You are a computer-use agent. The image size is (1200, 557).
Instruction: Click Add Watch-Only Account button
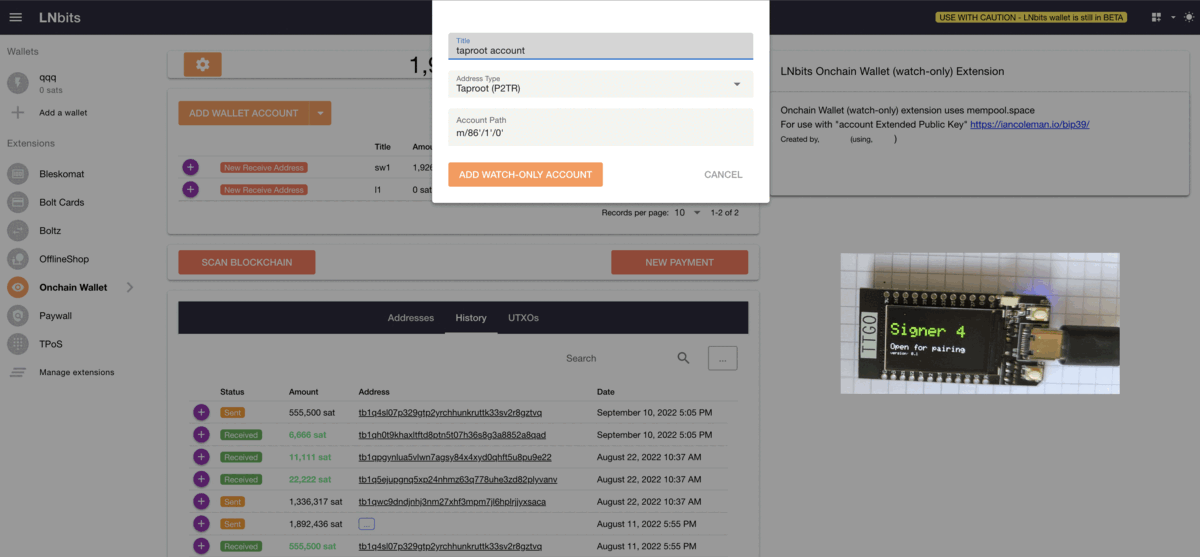[x=525, y=174]
